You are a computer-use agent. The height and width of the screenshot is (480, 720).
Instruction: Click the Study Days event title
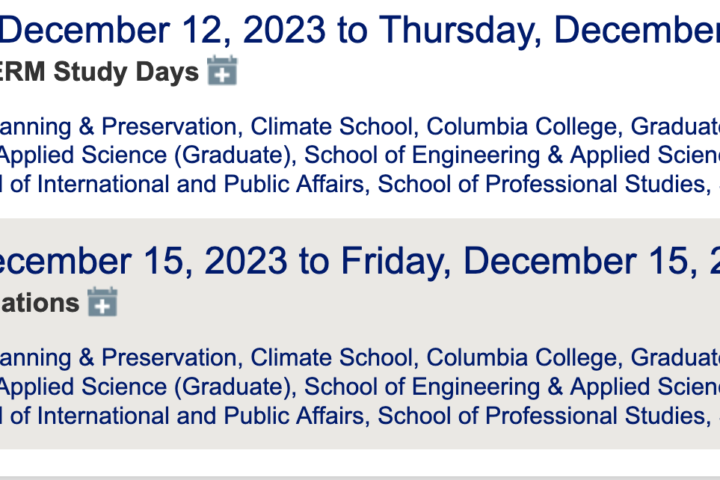point(100,72)
